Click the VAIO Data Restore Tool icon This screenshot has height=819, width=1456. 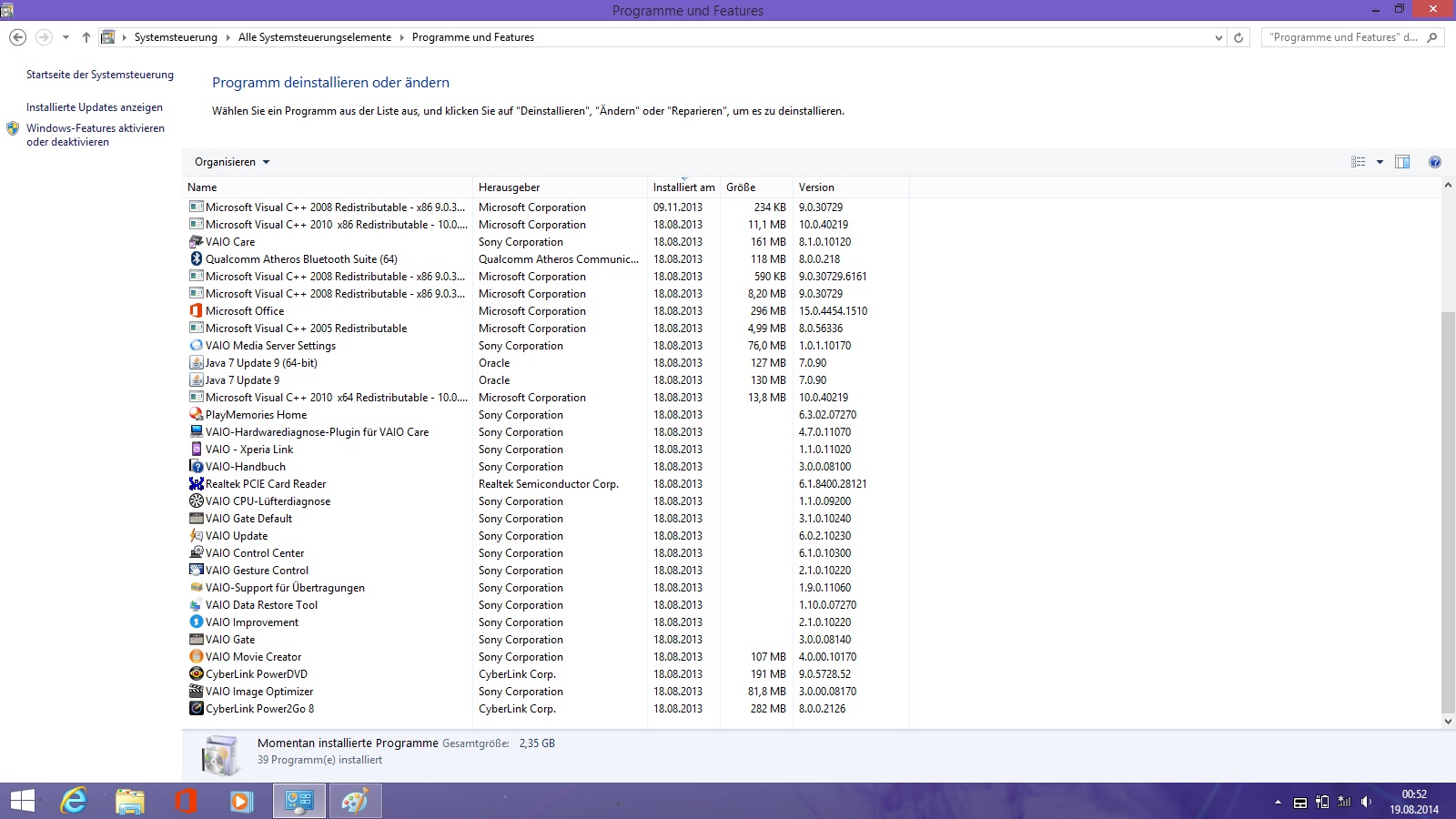tap(196, 605)
